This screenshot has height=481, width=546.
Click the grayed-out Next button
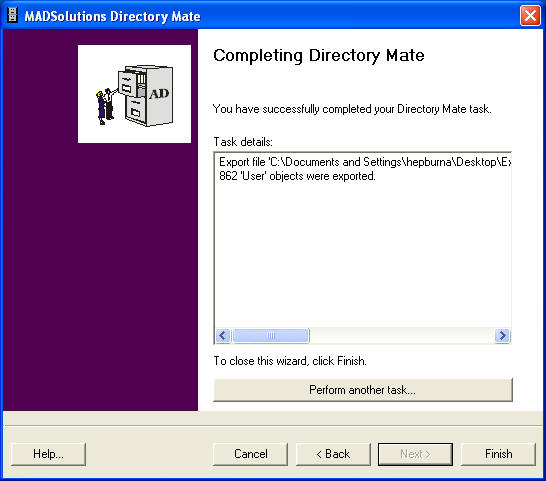415,454
